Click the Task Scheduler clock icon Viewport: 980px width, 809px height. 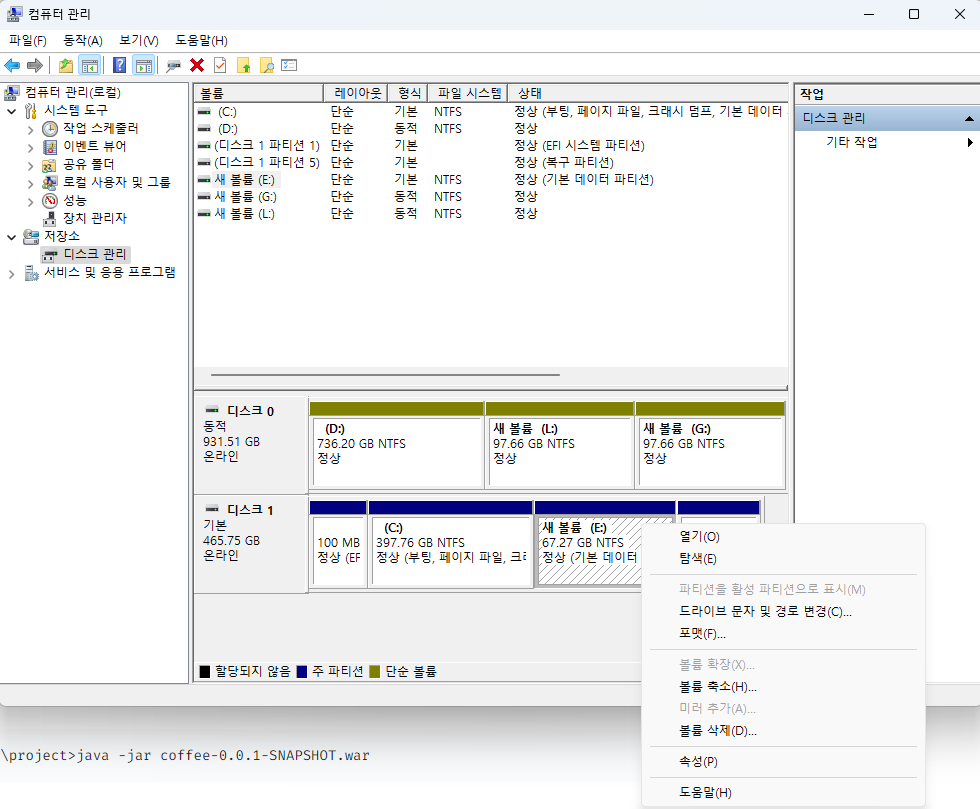[50, 129]
